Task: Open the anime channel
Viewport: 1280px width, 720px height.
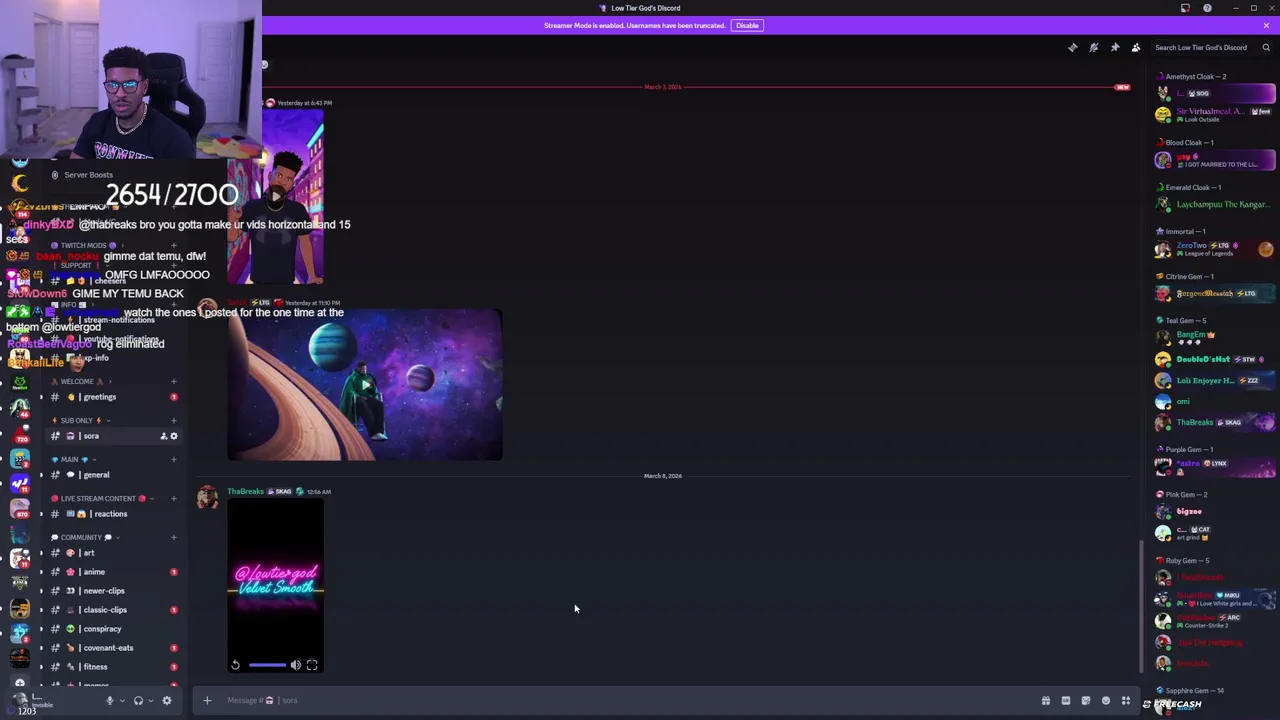Action: (112, 572)
